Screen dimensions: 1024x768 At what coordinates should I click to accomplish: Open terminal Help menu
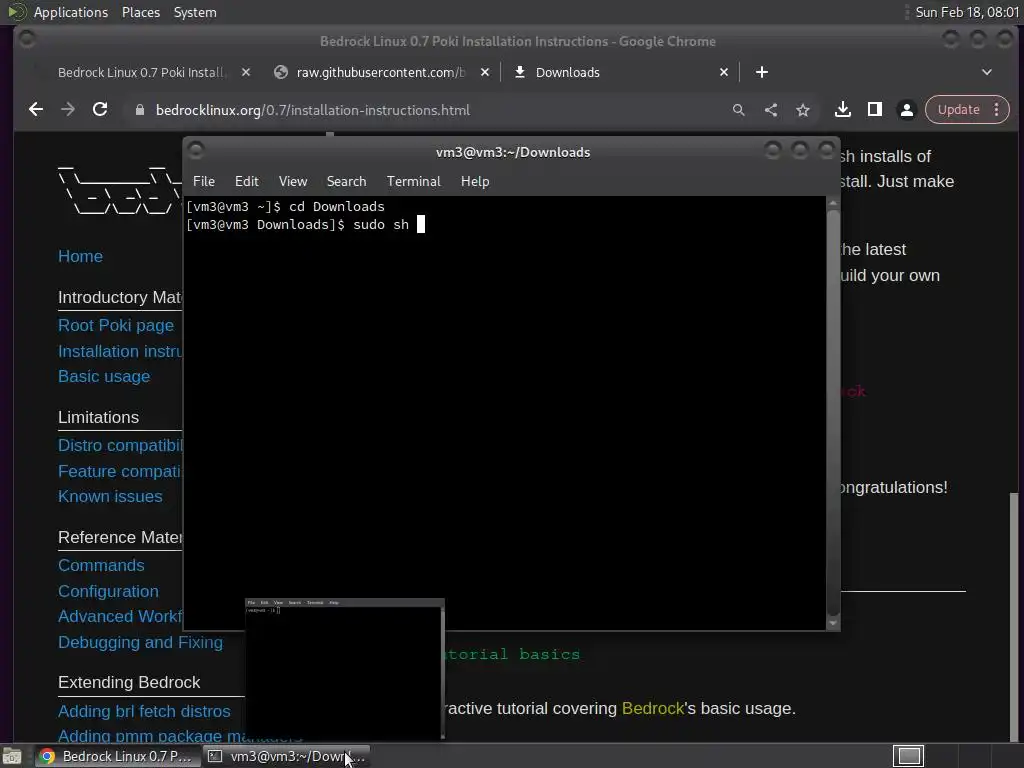coord(475,182)
